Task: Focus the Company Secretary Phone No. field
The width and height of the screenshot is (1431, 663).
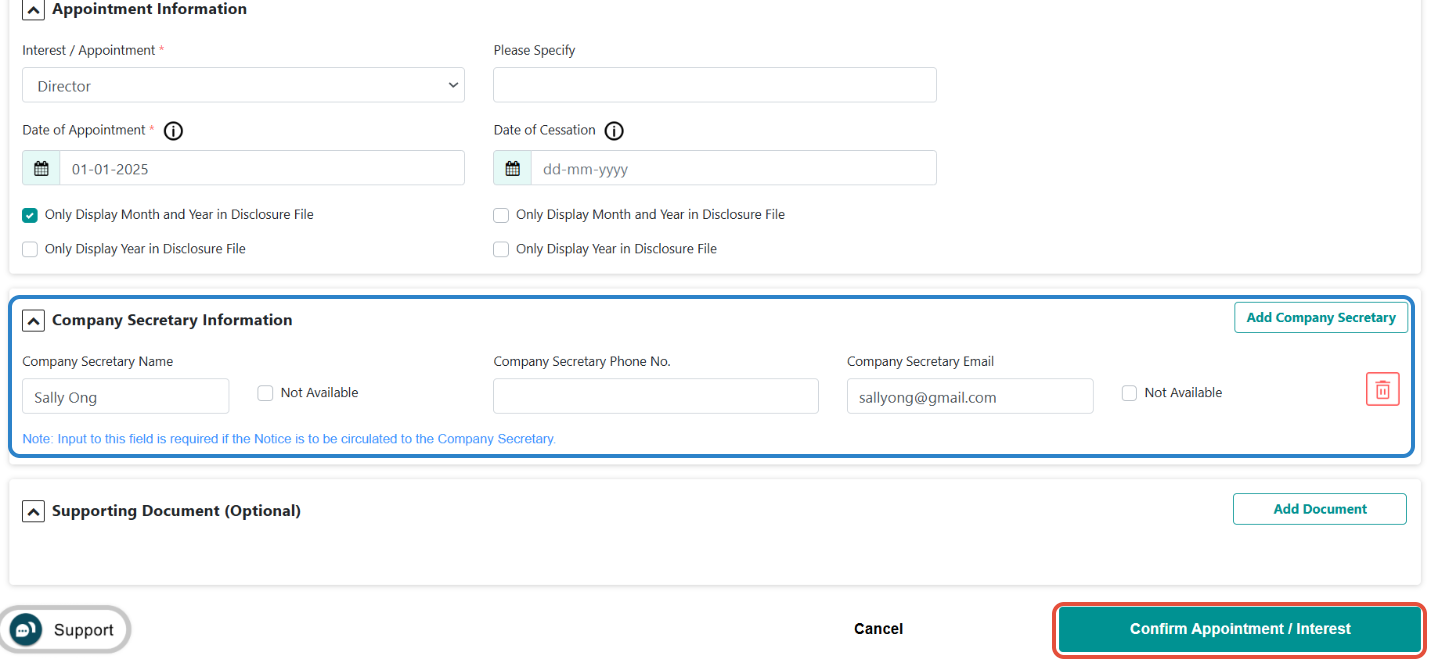Action: [656, 396]
